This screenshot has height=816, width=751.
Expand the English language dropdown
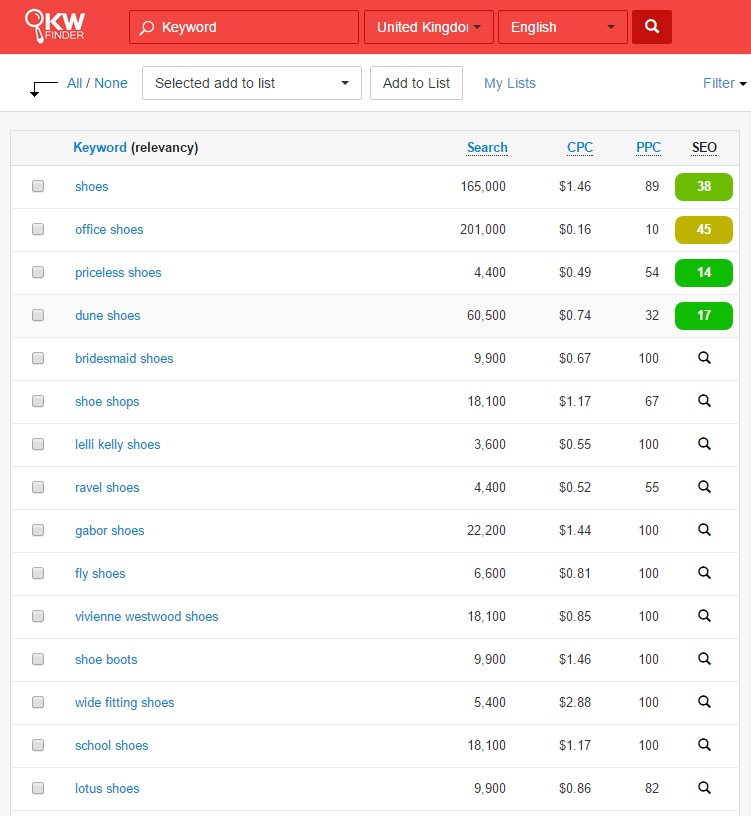pyautogui.click(x=562, y=27)
